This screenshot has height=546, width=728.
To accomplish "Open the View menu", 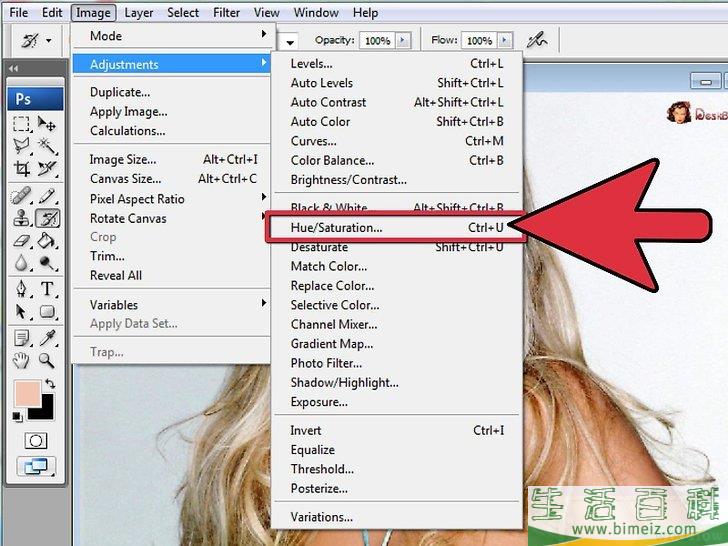I will point(266,13).
